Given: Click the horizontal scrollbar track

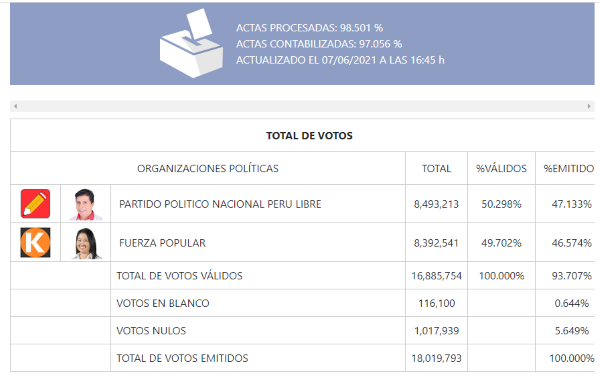Looking at the screenshot, I should pyautogui.click(x=302, y=106).
